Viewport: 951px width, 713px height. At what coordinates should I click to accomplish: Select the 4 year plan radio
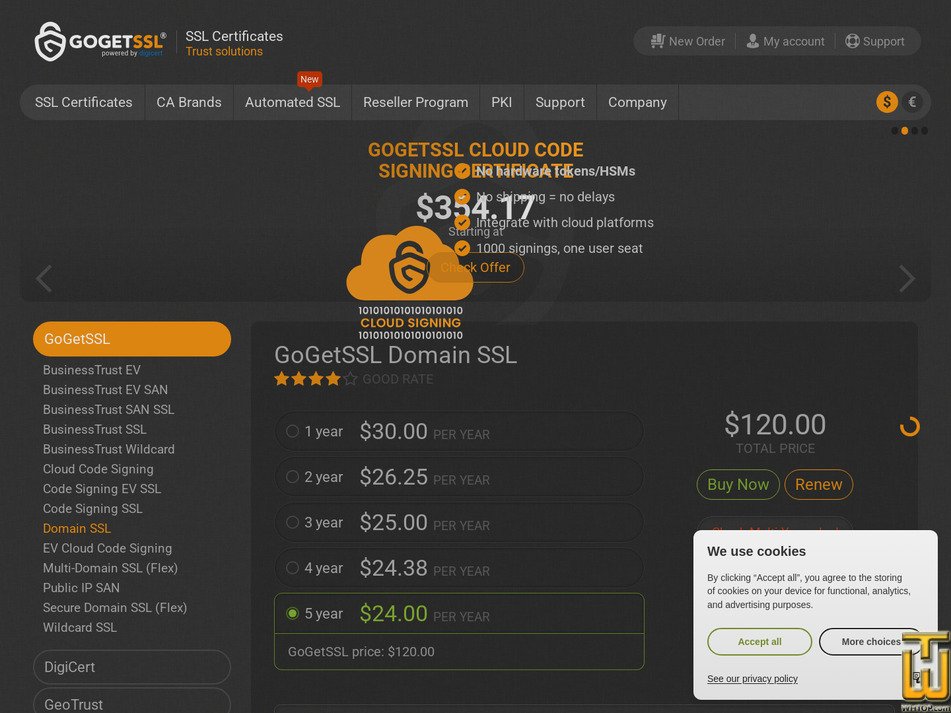coord(292,568)
